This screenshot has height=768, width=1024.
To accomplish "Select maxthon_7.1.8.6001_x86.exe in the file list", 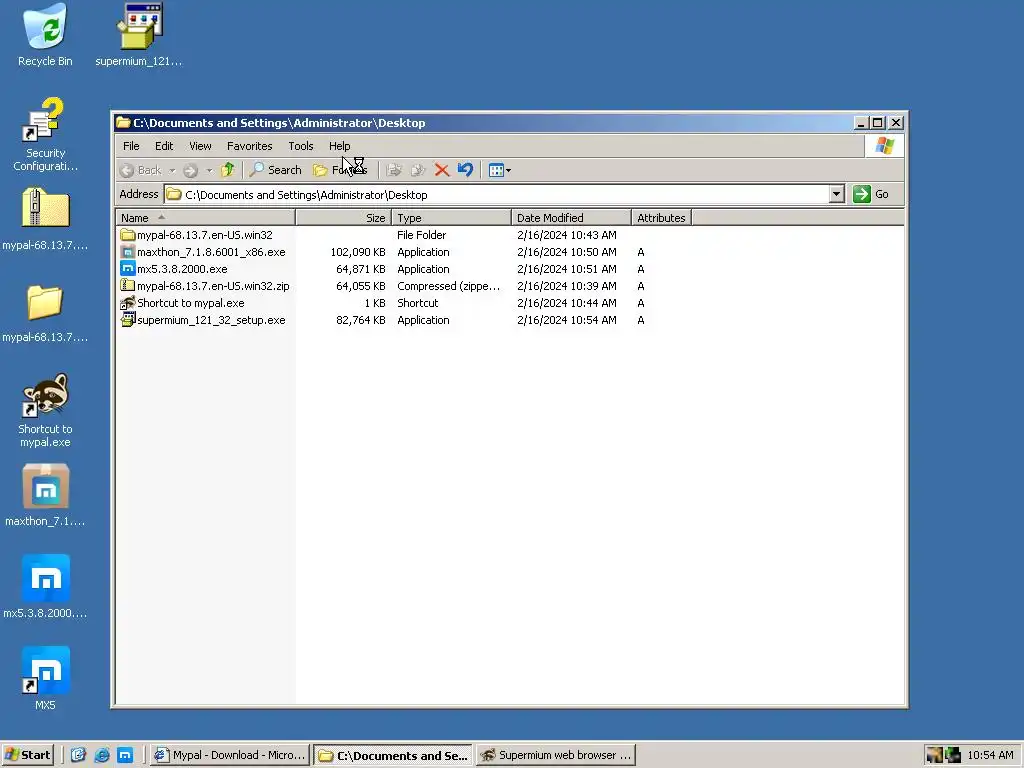I will click(203, 252).
